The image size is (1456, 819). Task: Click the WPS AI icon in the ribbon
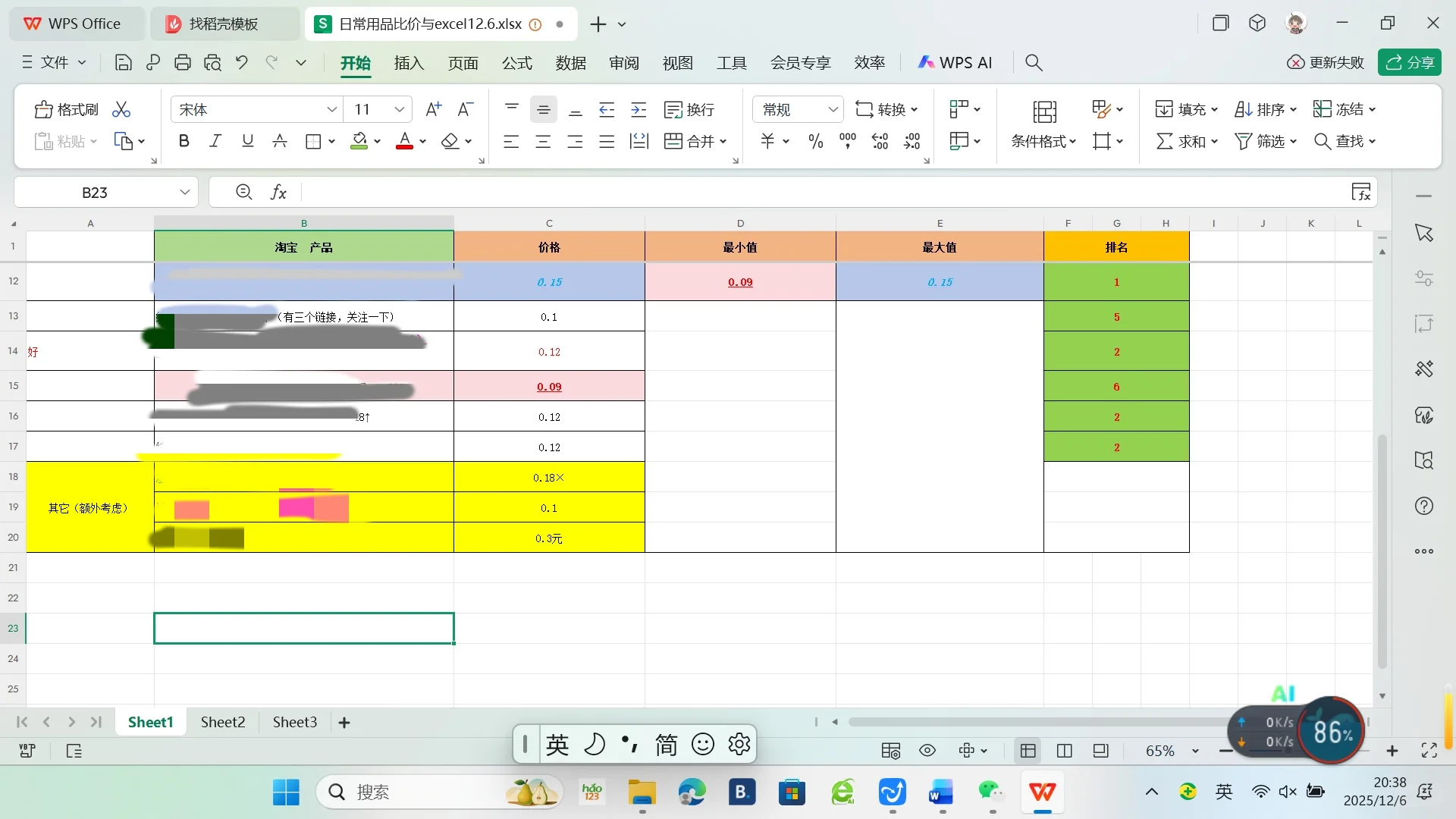coord(928,62)
